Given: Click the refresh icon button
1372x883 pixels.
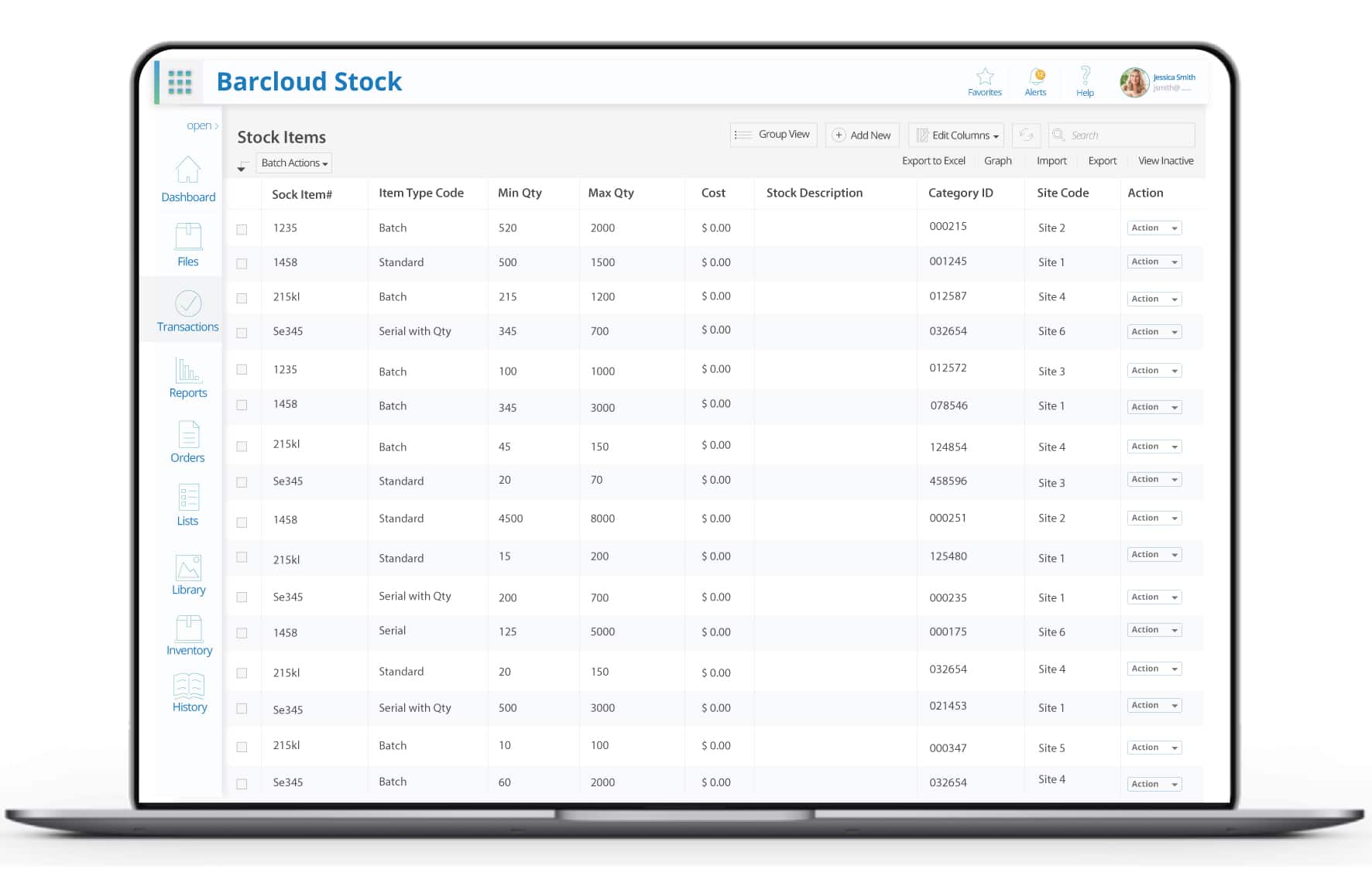Looking at the screenshot, I should pyautogui.click(x=1026, y=135).
